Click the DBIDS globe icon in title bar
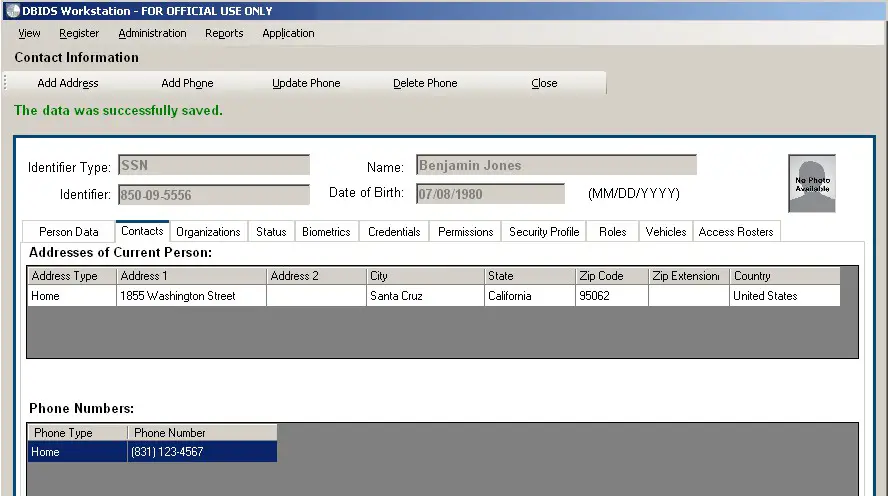 tap(12, 11)
